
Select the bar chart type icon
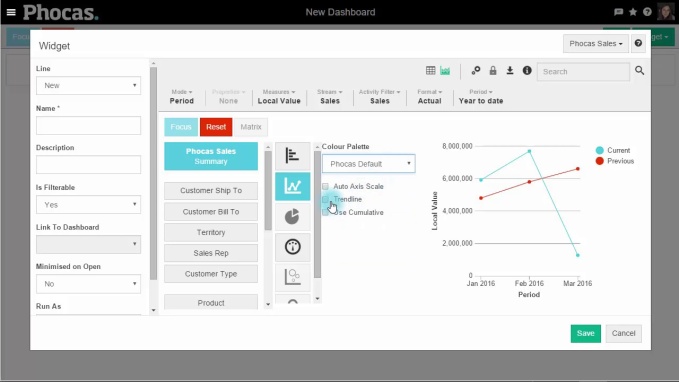(293, 155)
